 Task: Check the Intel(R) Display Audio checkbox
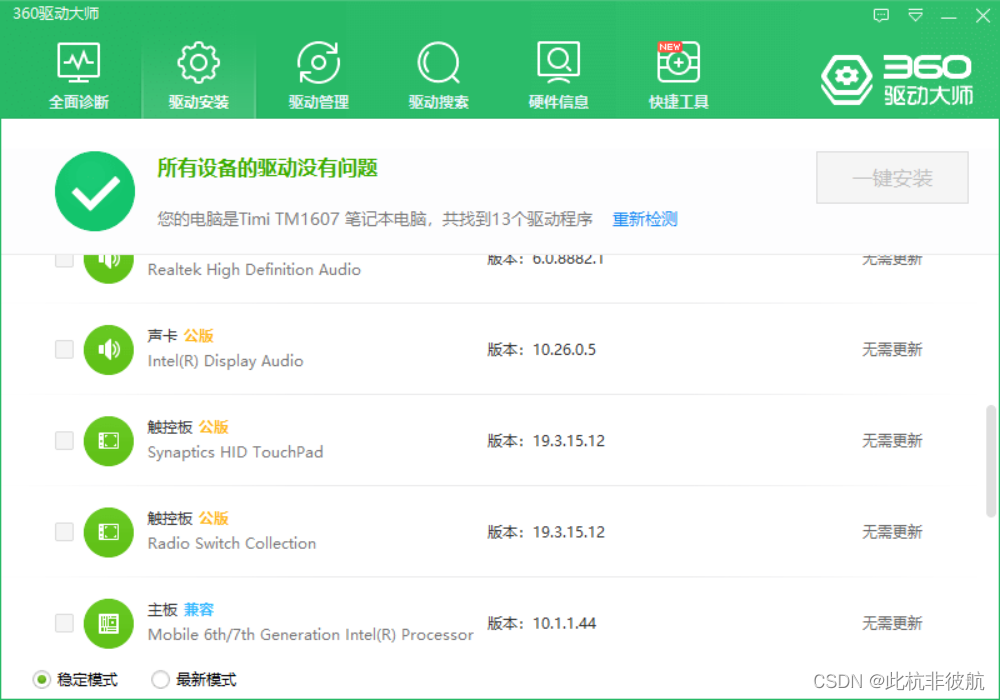point(64,349)
